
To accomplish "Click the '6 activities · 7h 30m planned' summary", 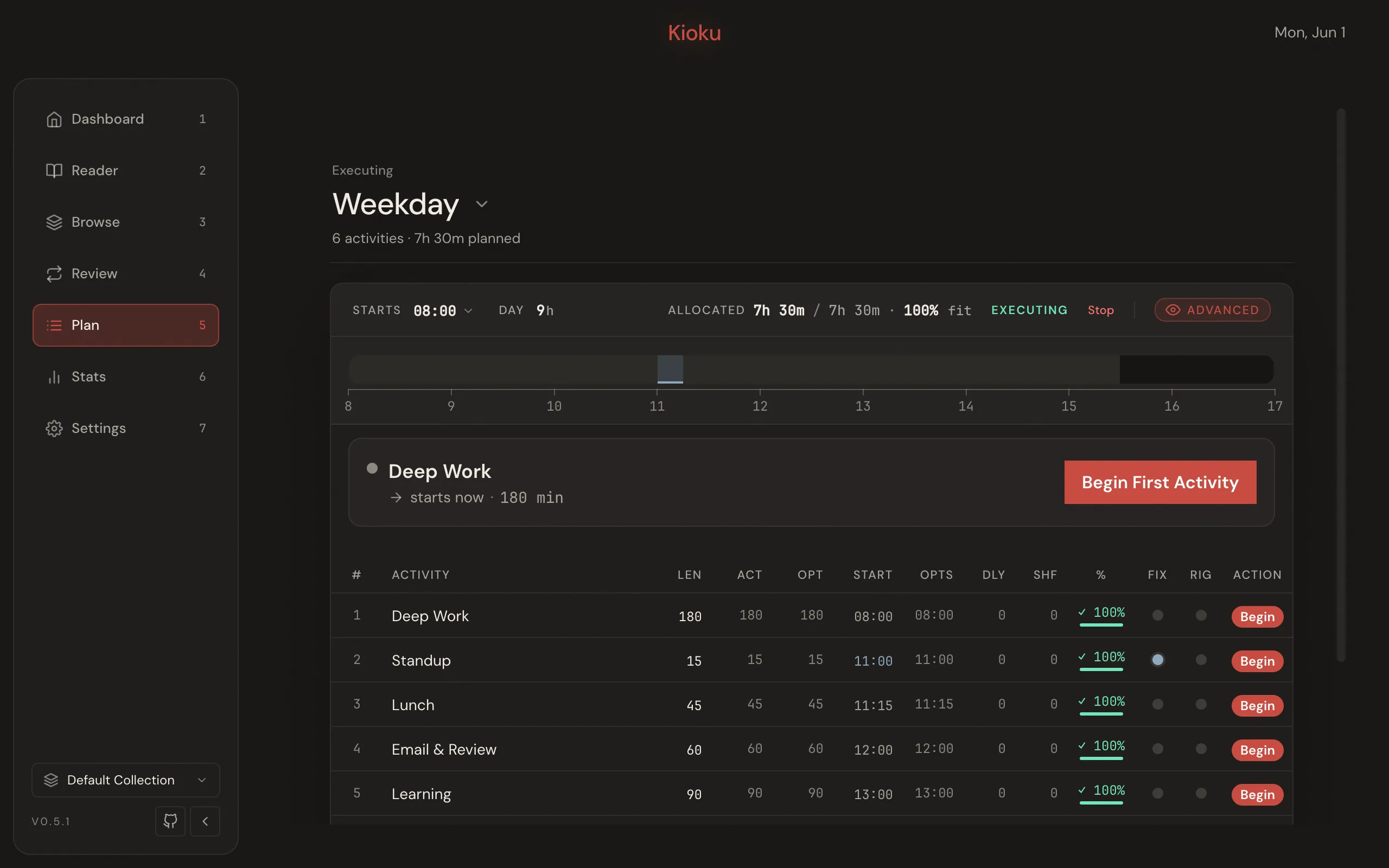I will pos(426,238).
